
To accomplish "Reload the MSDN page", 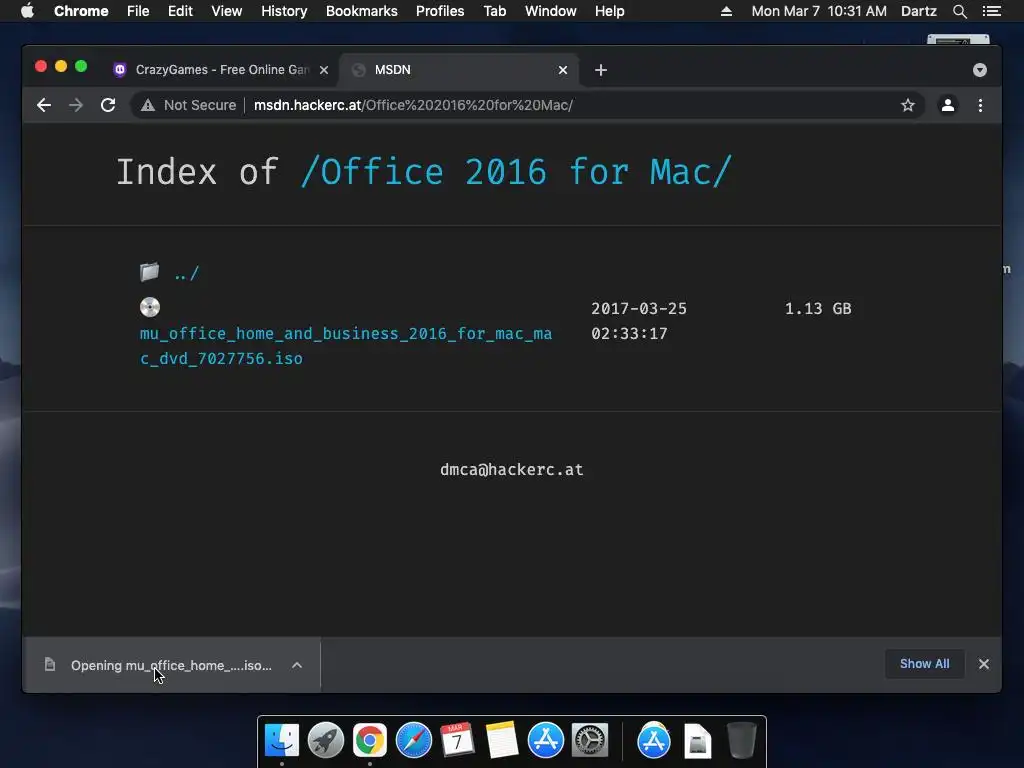I will pos(108,105).
